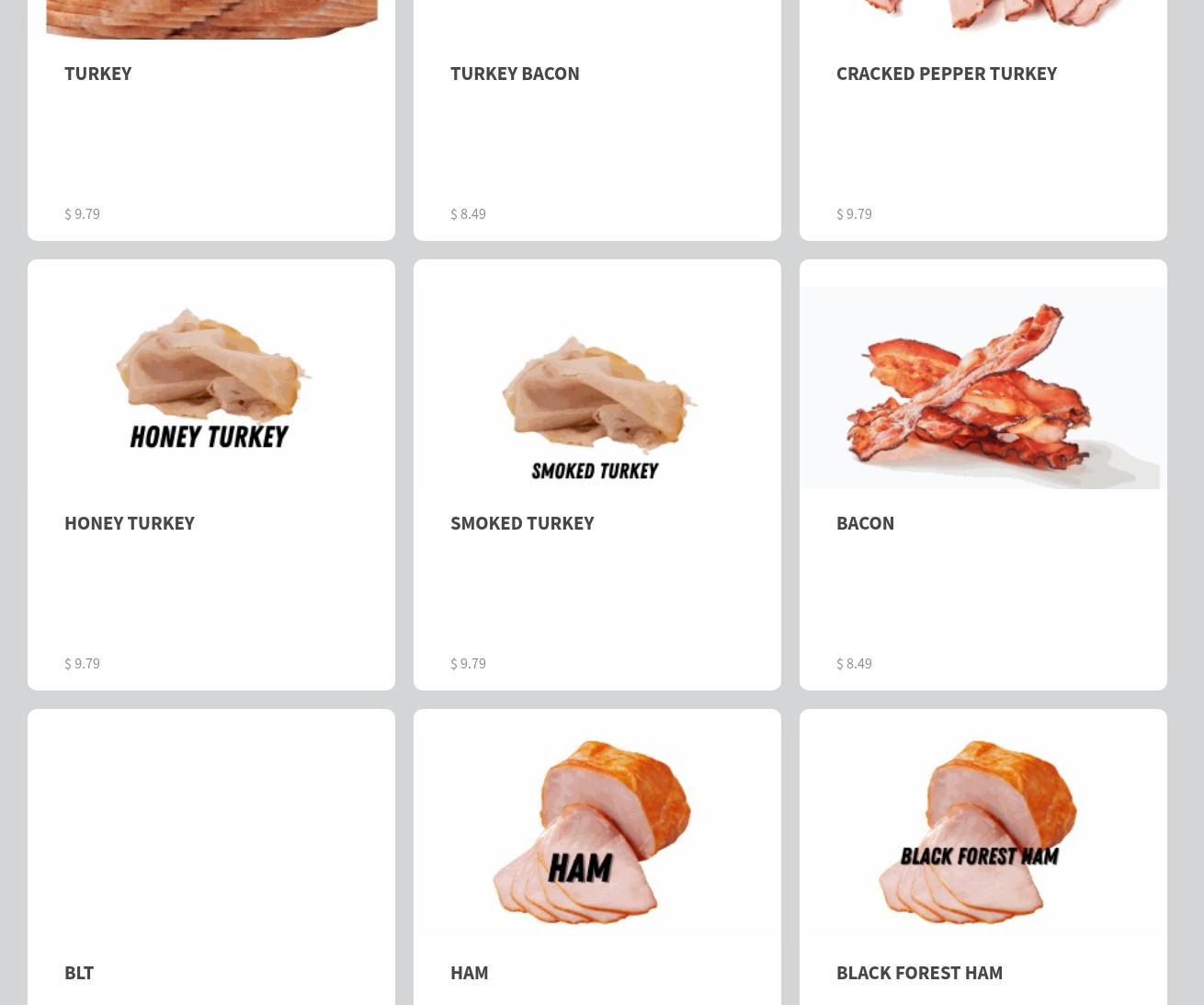The width and height of the screenshot is (1204, 1005).
Task: Click the Turkey Bacon $8.49 price
Action: [469, 213]
